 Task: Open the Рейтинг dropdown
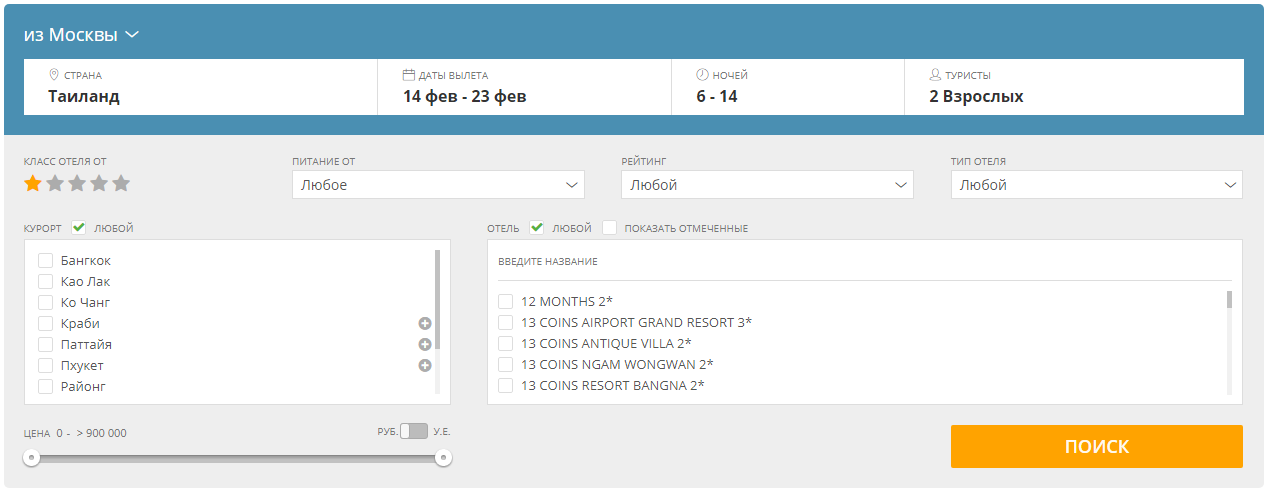[x=766, y=185]
